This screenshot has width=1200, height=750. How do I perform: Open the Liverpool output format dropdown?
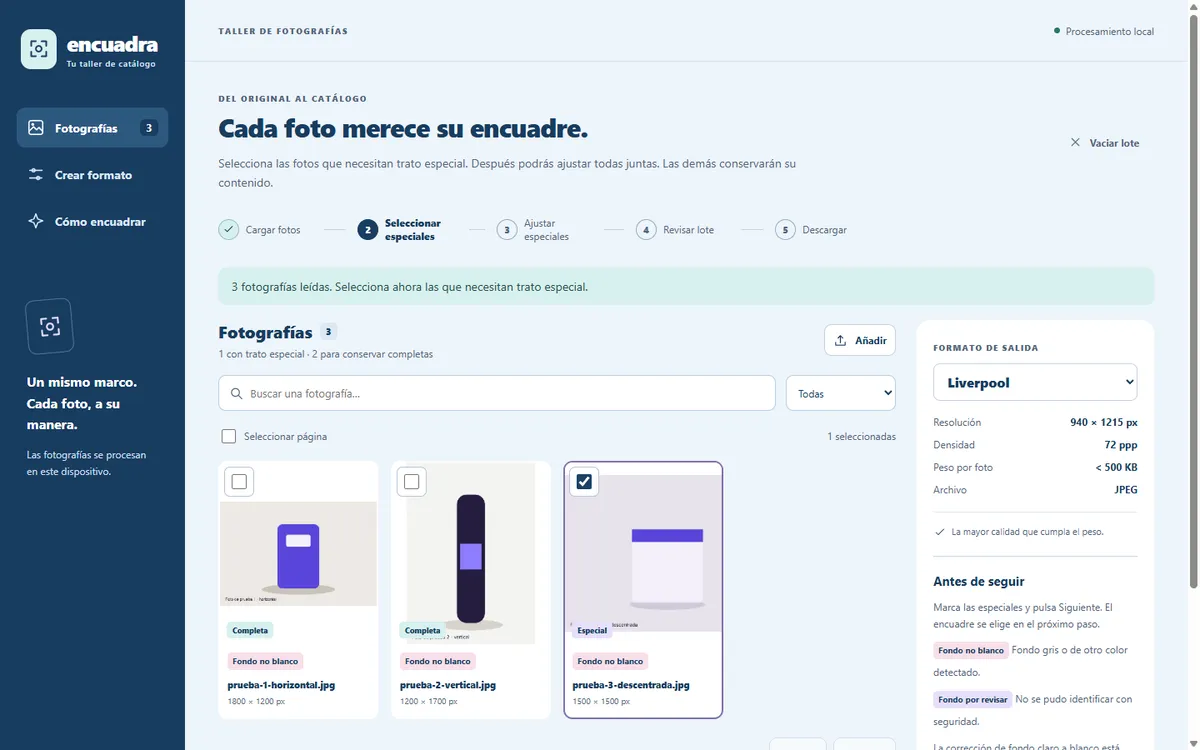1035,382
